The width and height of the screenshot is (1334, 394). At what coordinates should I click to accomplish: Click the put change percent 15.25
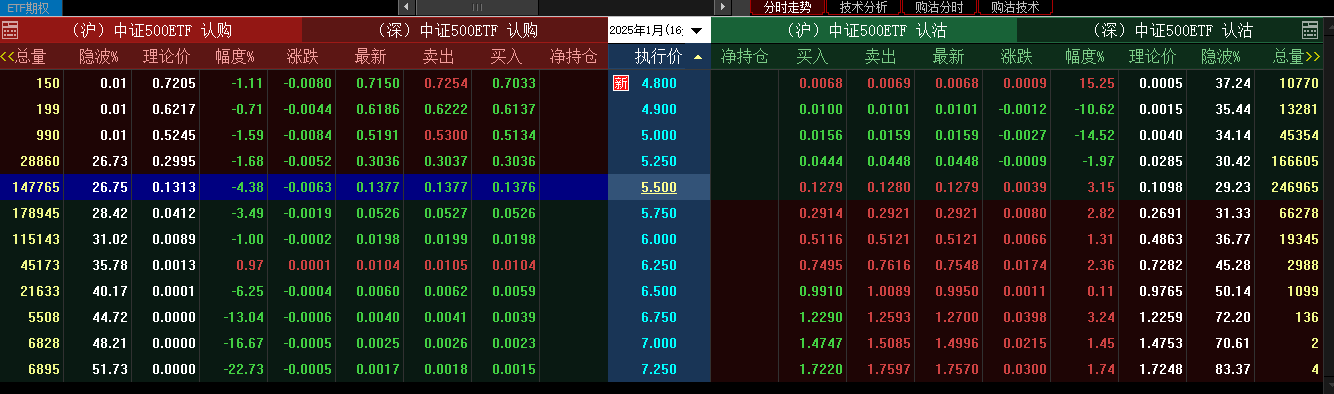tap(1097, 83)
